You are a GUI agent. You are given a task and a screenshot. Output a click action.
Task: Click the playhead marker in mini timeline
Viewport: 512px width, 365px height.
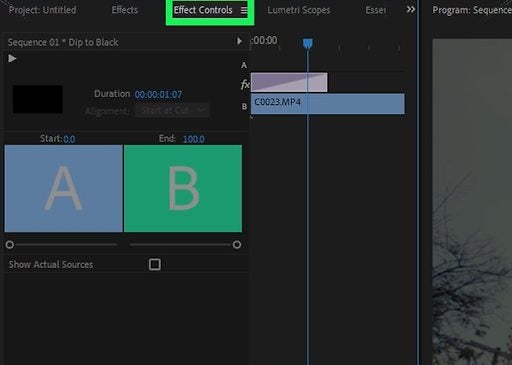click(x=308, y=43)
